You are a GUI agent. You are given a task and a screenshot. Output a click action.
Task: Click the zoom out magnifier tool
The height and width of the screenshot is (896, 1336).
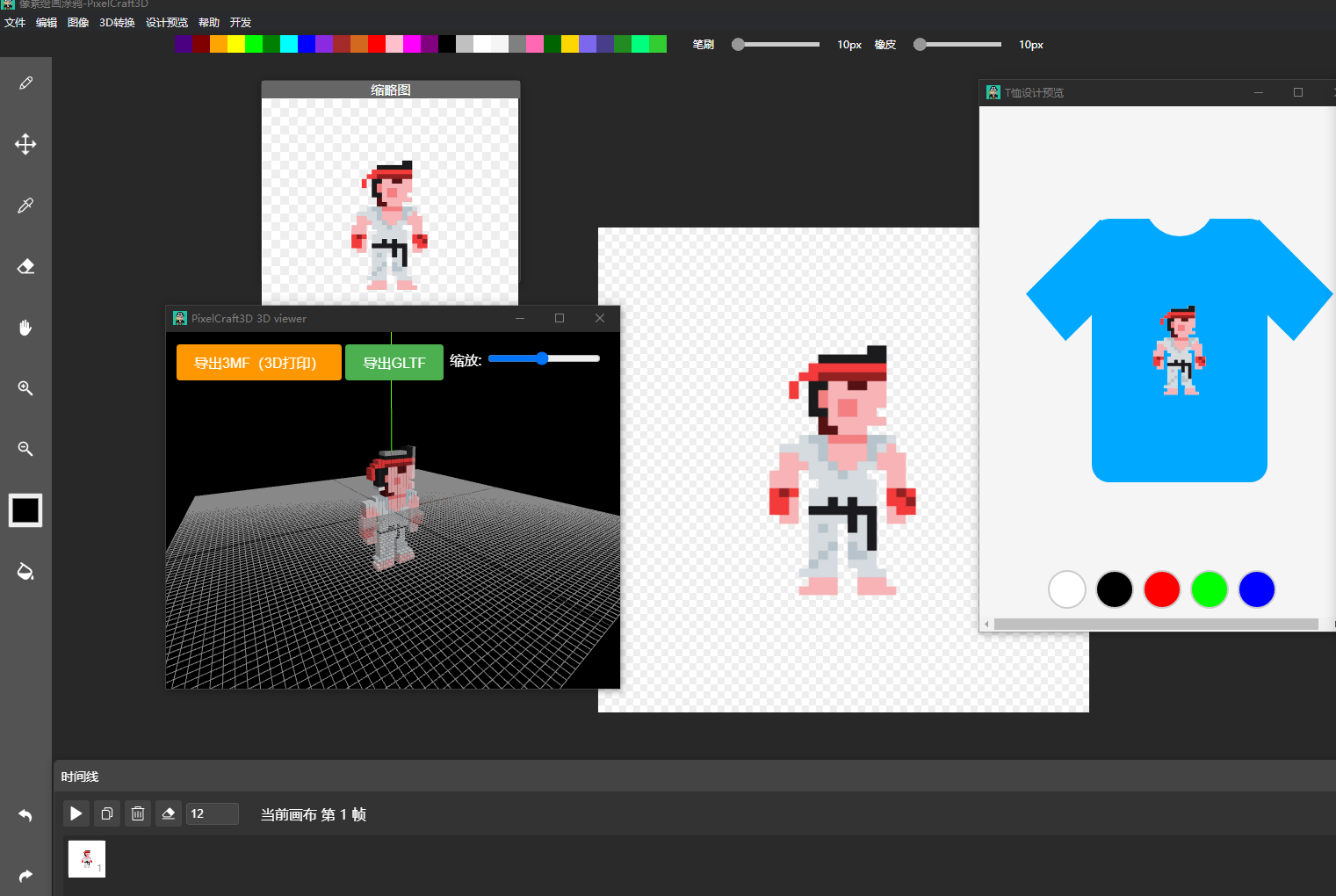[25, 449]
